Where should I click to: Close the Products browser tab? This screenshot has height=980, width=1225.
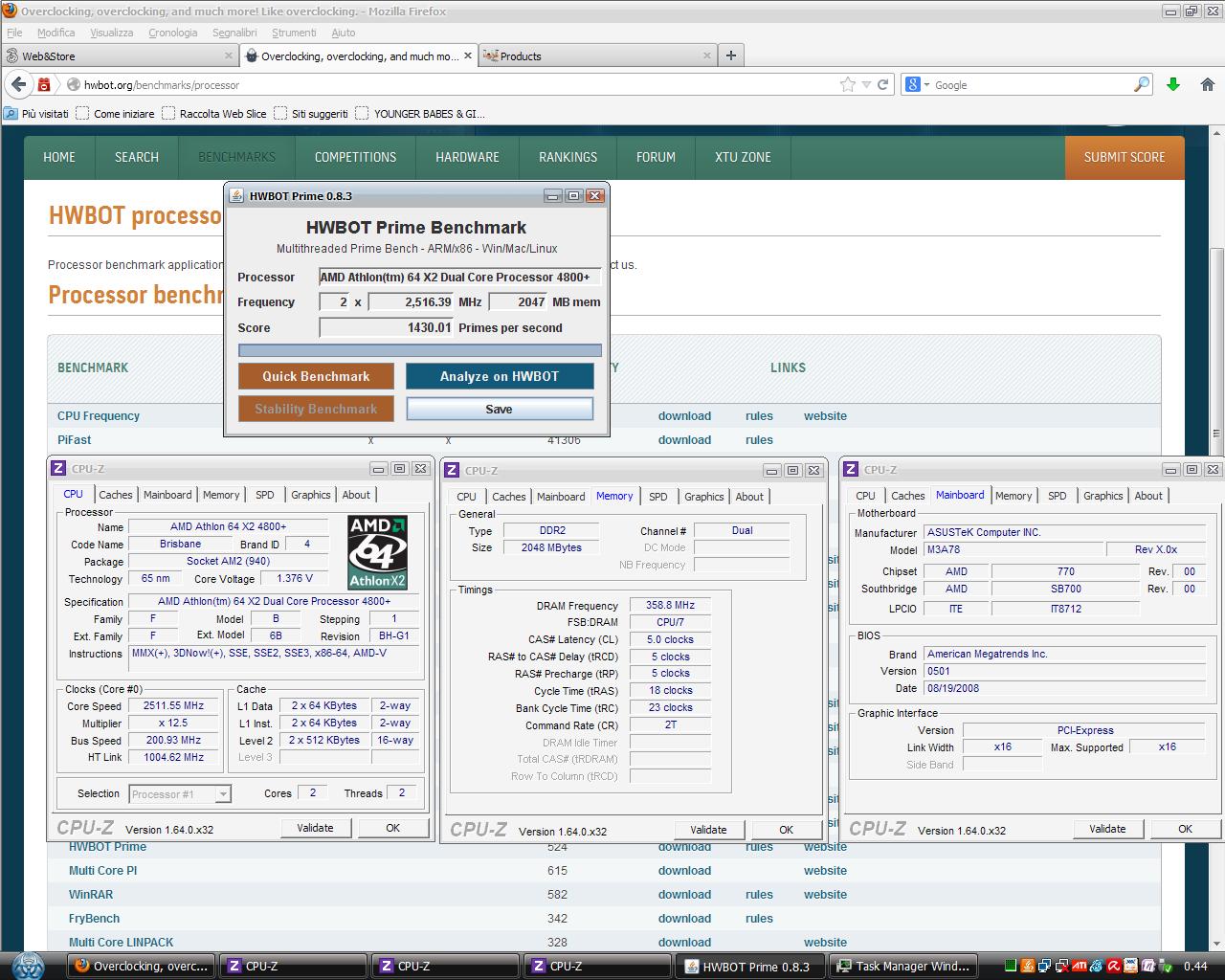pos(707,56)
